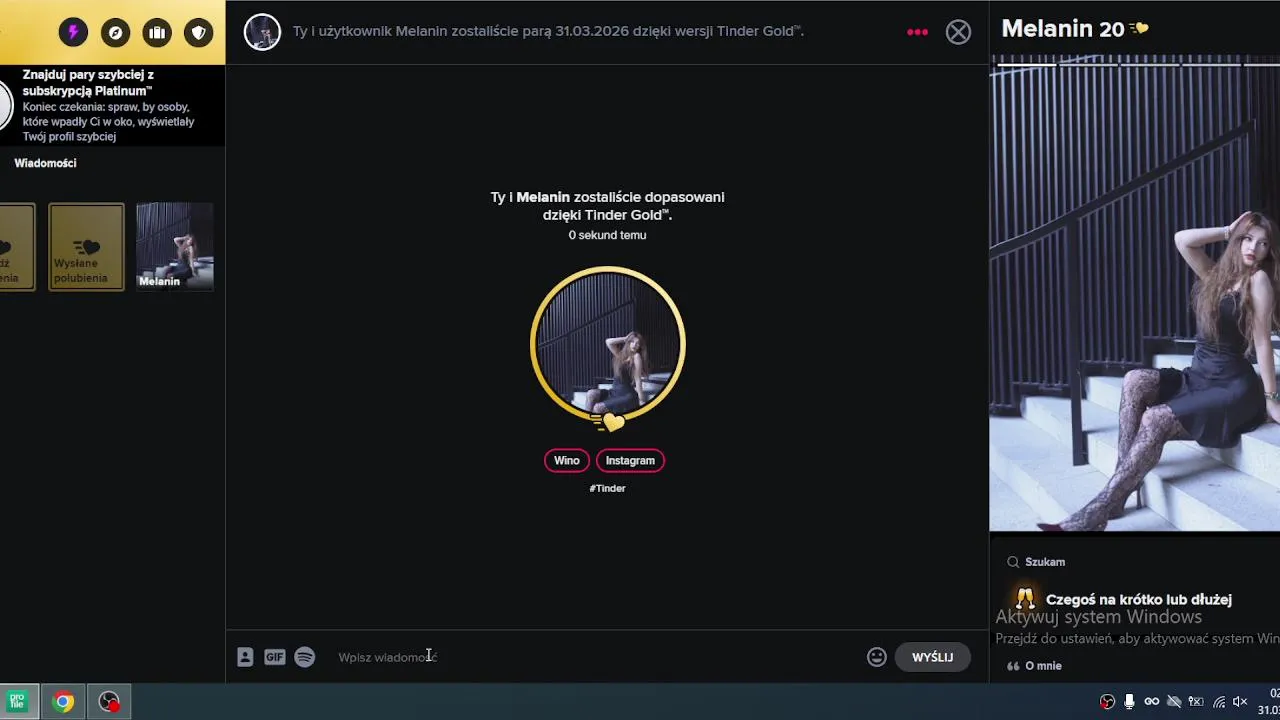
Task: Open Google Chrome from the taskbar
Action: pyautogui.click(x=63, y=702)
